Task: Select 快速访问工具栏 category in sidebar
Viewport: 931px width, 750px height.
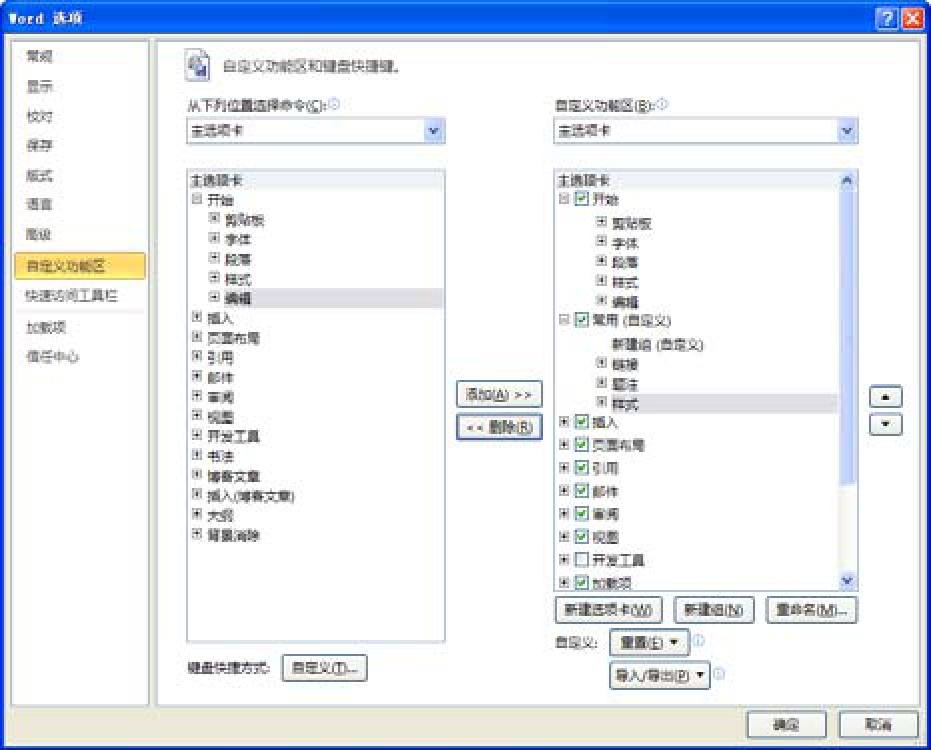Action: (71, 295)
